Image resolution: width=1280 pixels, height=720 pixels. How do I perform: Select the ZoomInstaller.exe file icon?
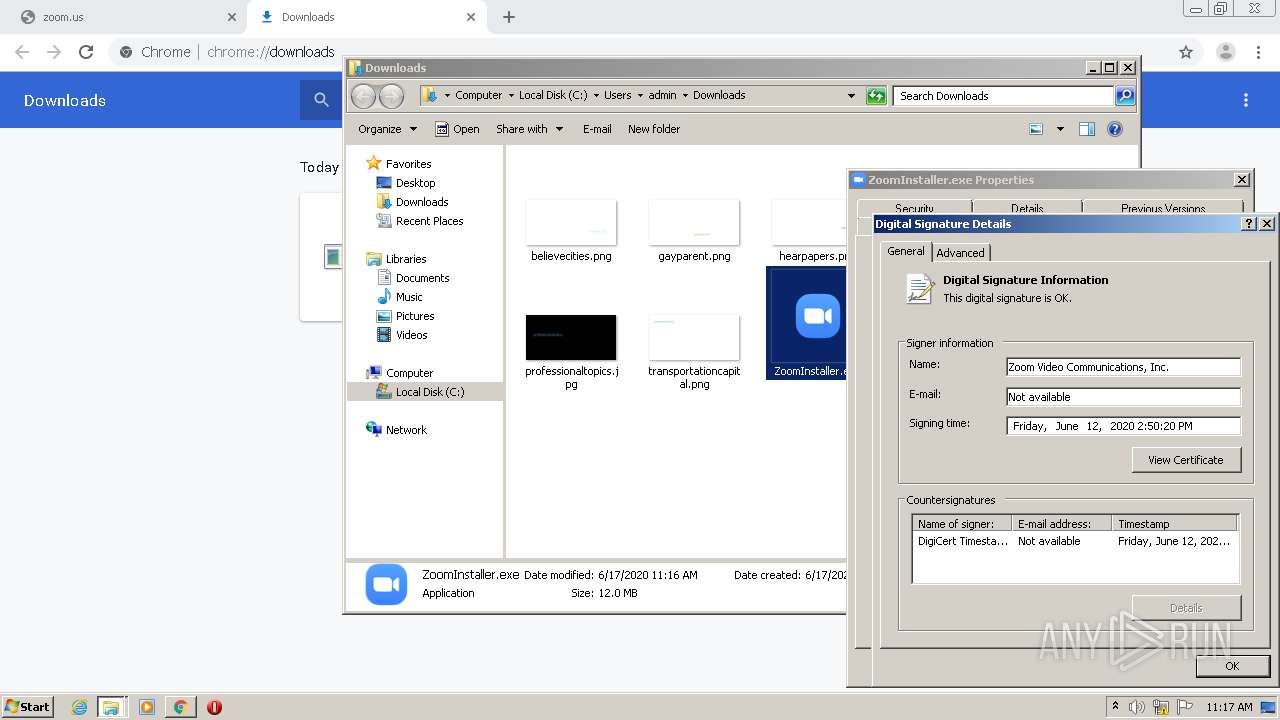tap(817, 317)
